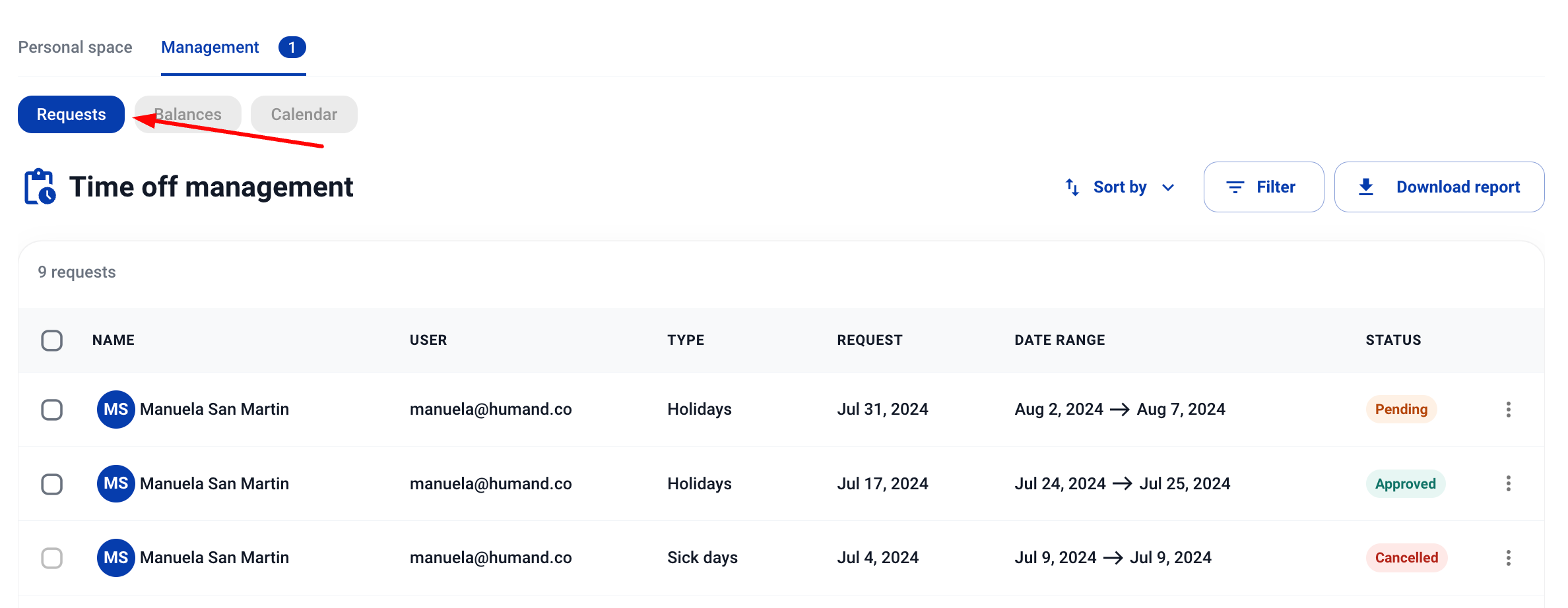Click the Sort by label
The width and height of the screenshot is (1568, 608).
tap(1120, 187)
